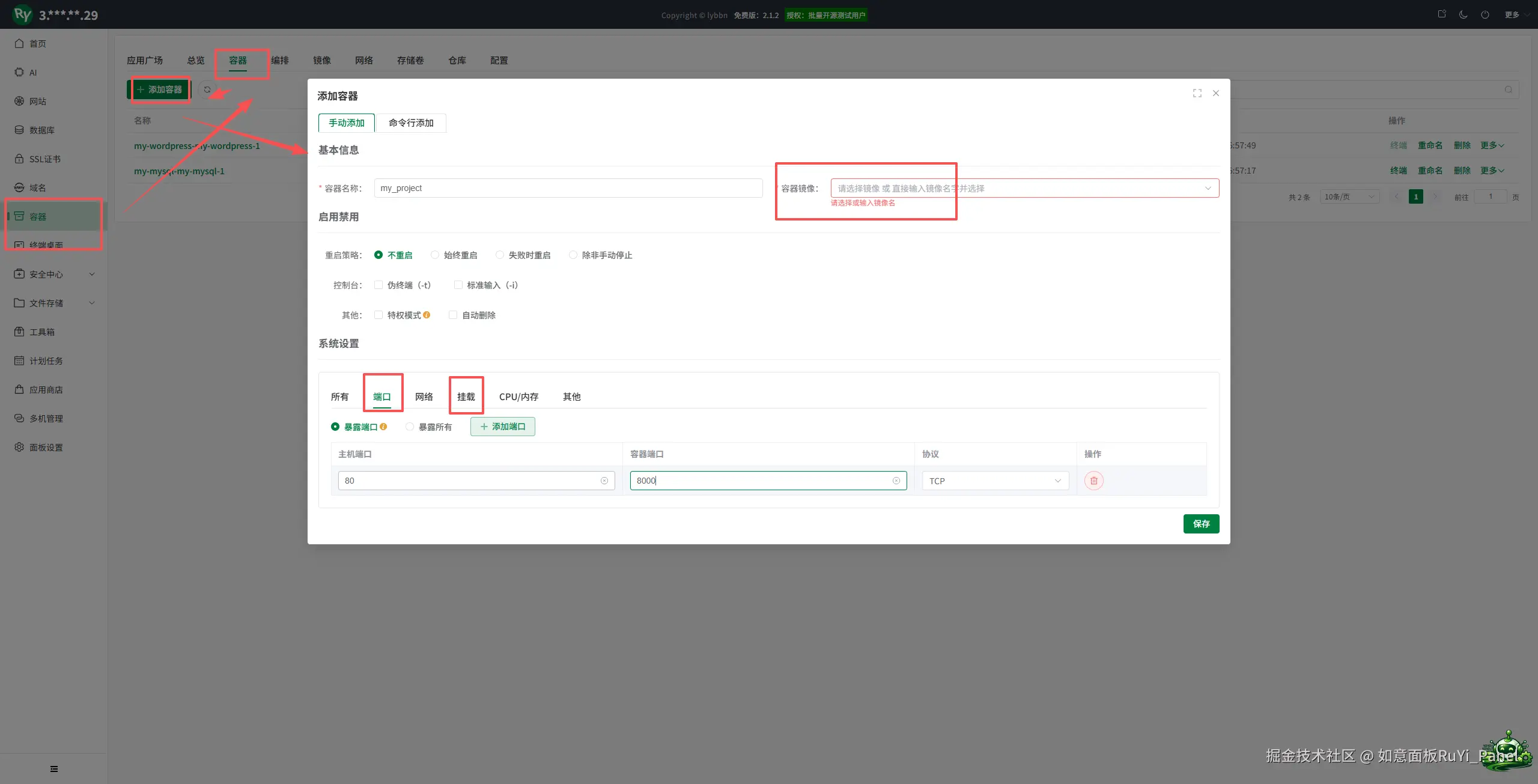This screenshot has height=784, width=1538.
Task: Click the refresh icon beside 添加容器
Action: click(207, 90)
